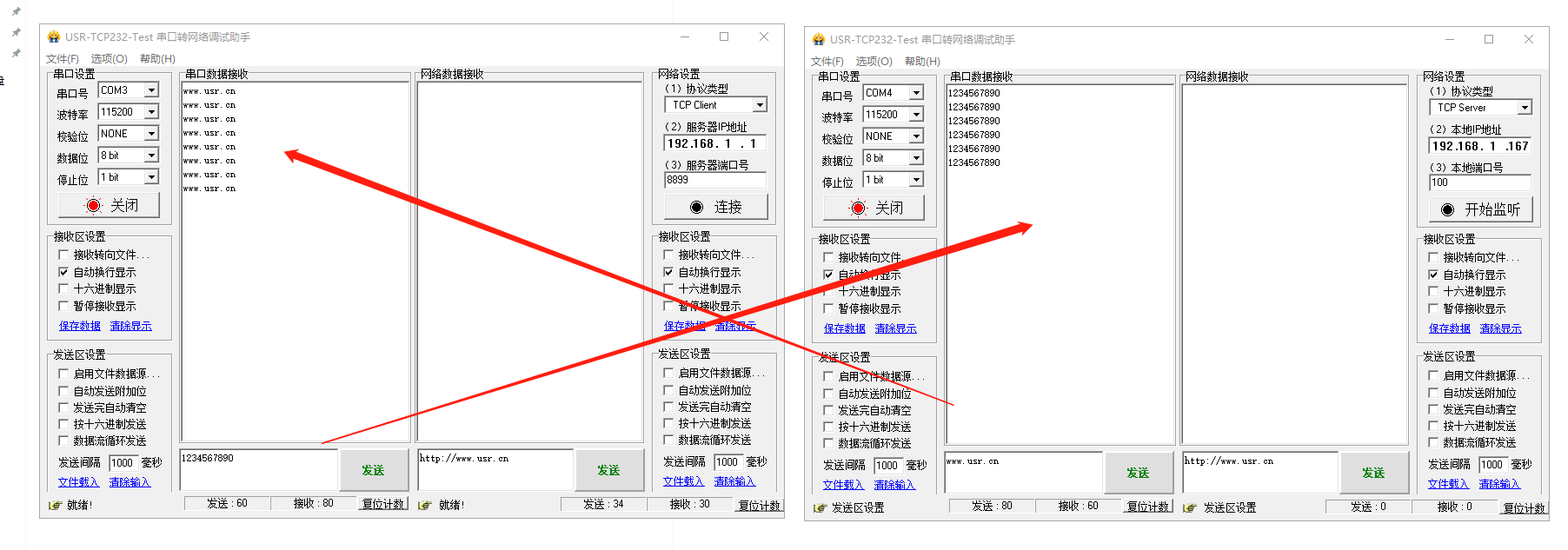Click 清除显示 link under COM4 serial receive settings

[x=895, y=328]
